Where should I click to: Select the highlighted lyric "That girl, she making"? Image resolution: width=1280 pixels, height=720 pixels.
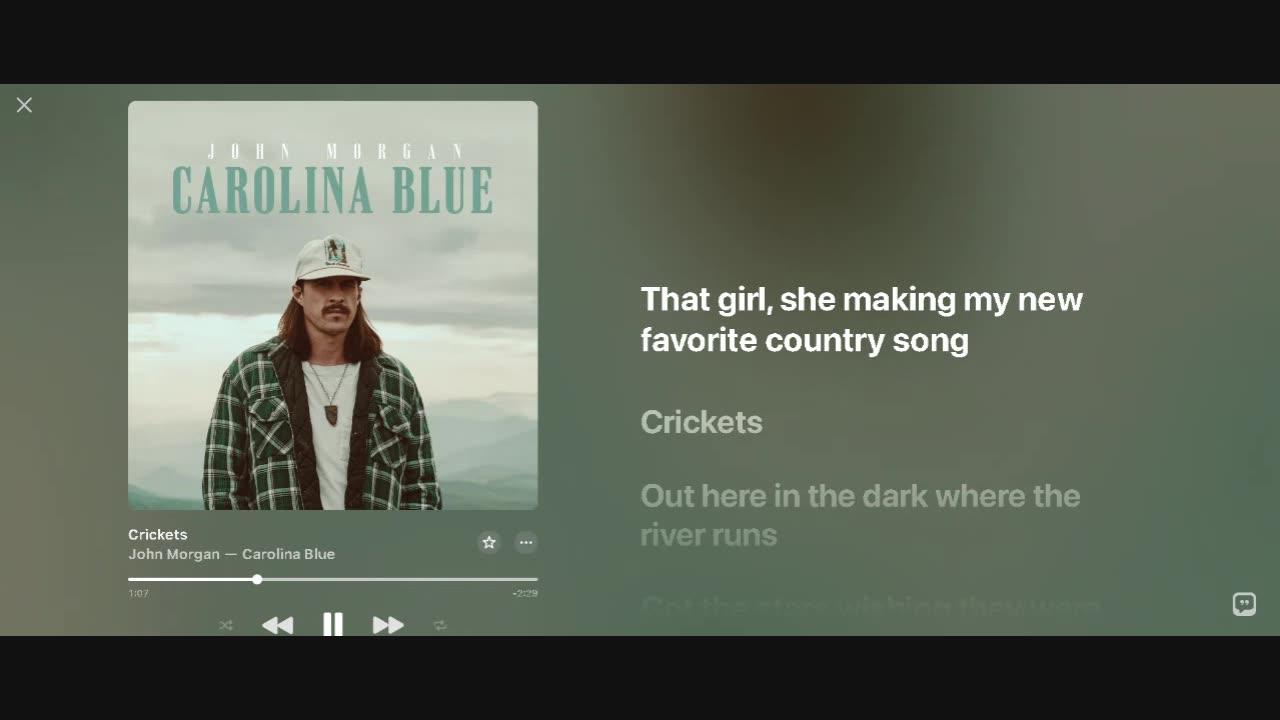861,319
